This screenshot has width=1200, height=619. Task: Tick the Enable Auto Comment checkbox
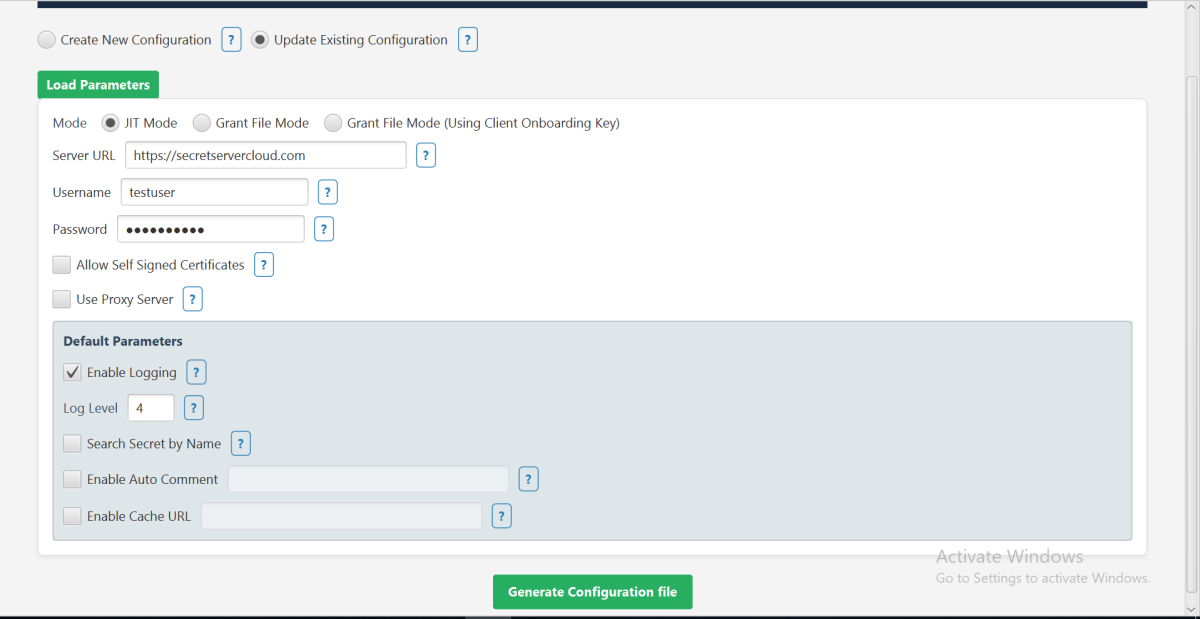(73, 479)
